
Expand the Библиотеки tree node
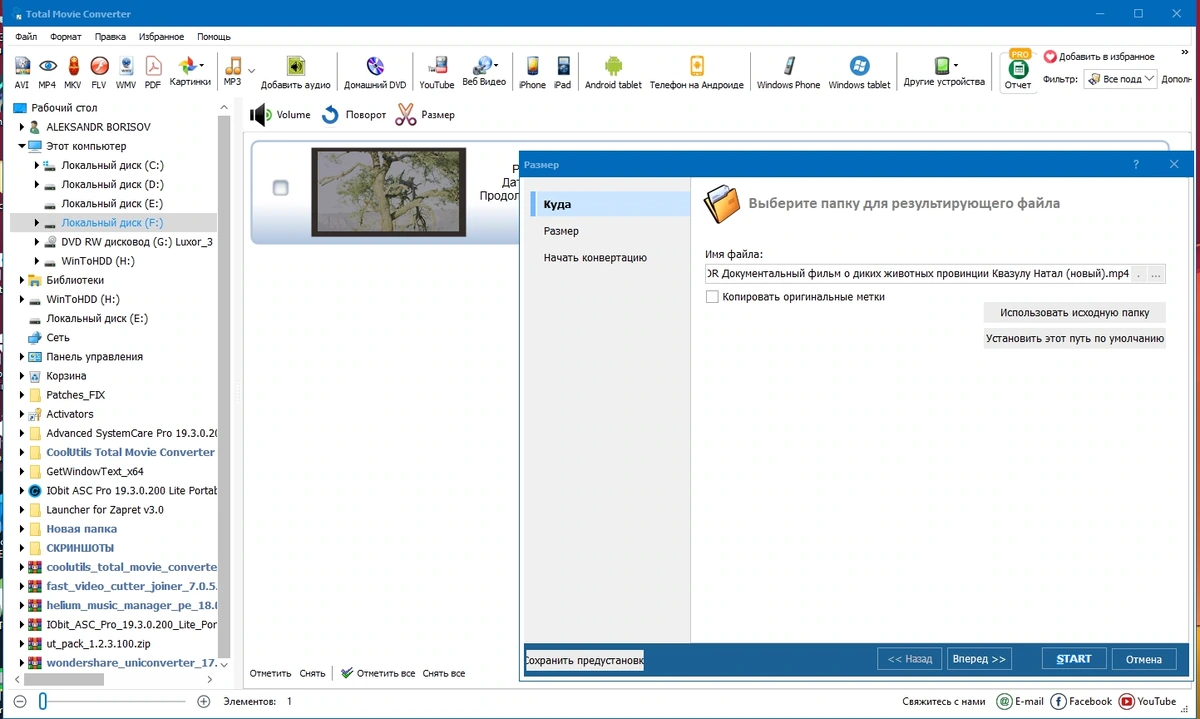coord(22,280)
